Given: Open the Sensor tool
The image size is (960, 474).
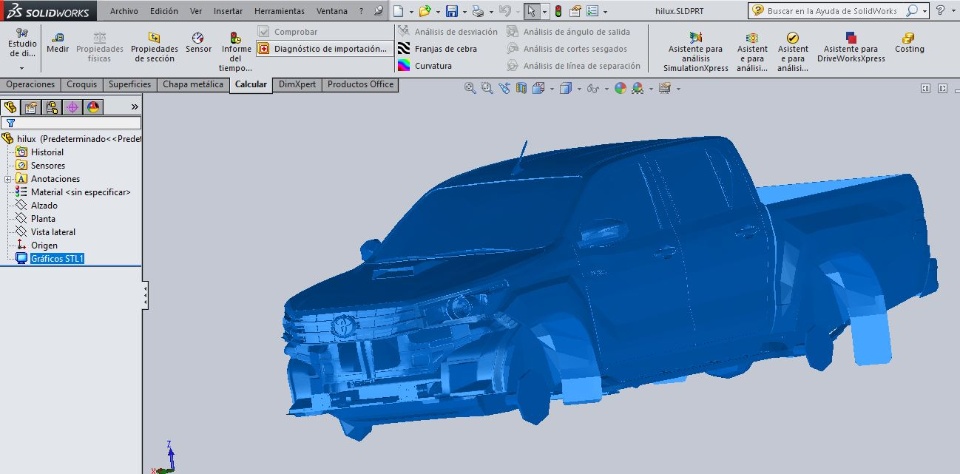Looking at the screenshot, I should [198, 43].
